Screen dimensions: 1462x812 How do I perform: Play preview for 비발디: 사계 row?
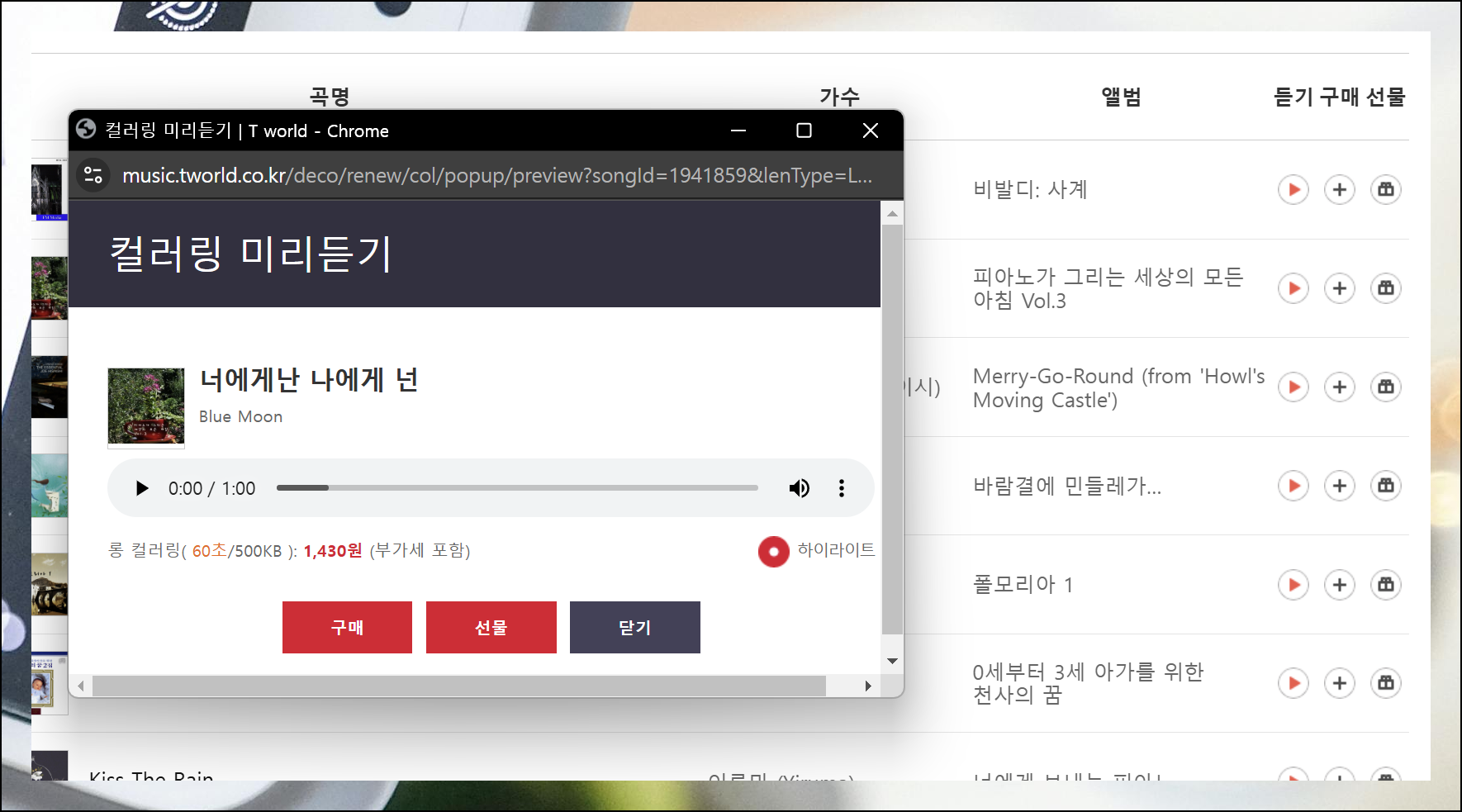coord(1293,190)
